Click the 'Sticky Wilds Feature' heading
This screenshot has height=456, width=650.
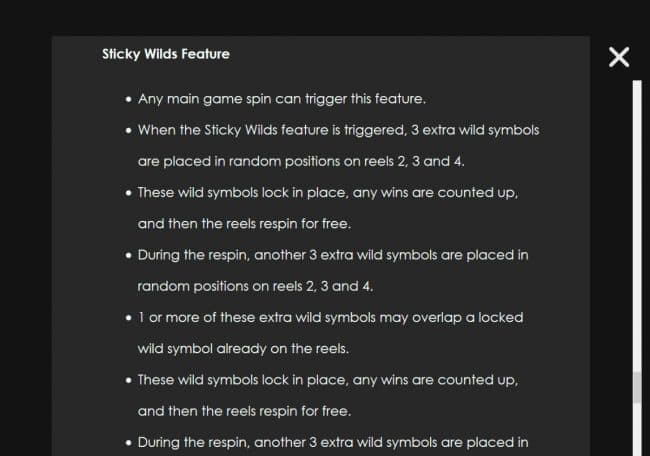[x=166, y=54]
